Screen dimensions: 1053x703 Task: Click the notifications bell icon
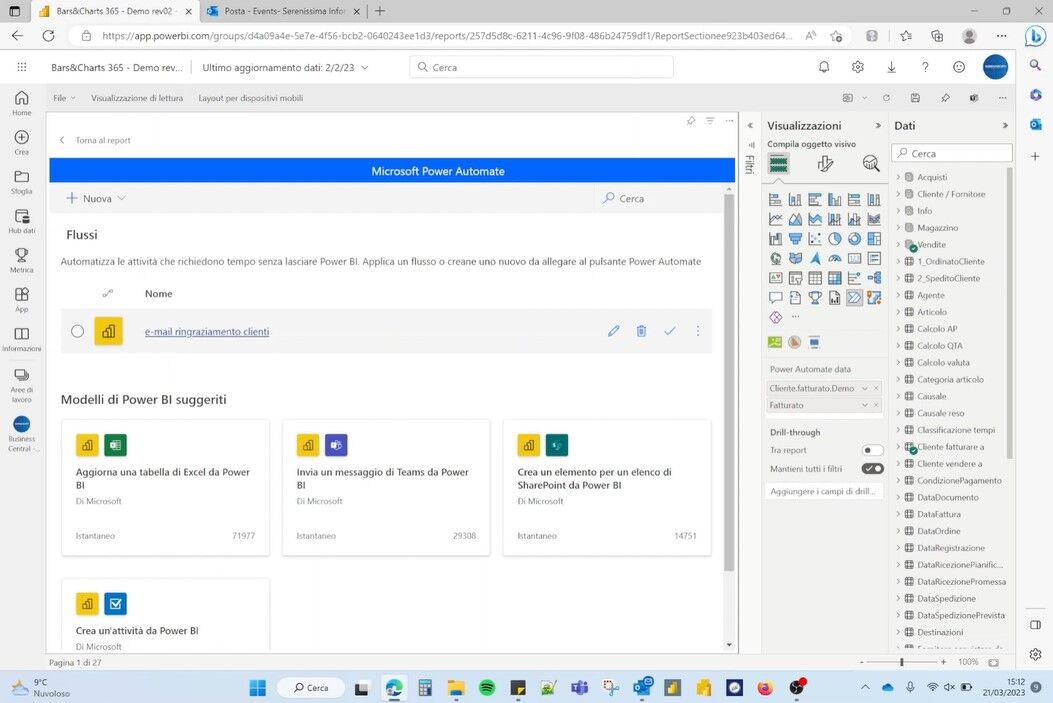(824, 67)
